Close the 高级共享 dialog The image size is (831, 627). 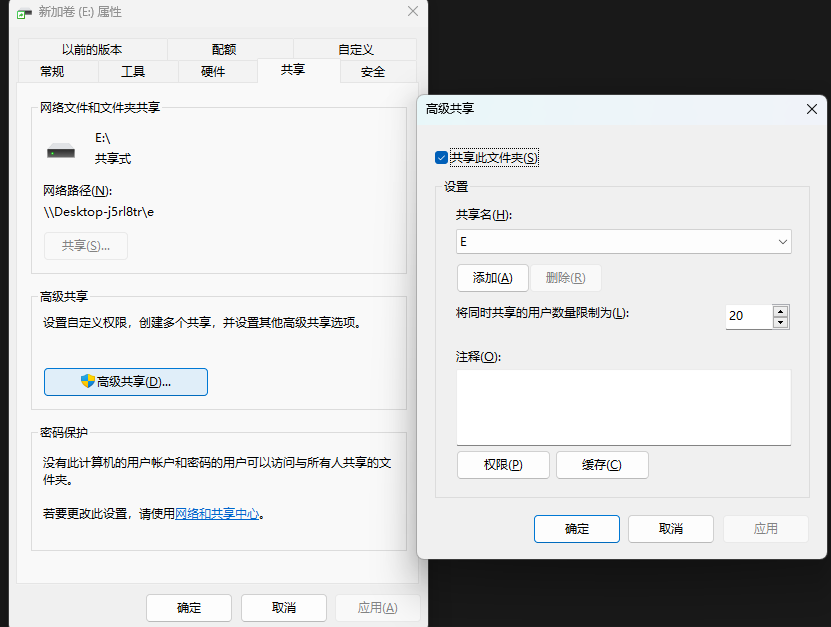811,109
